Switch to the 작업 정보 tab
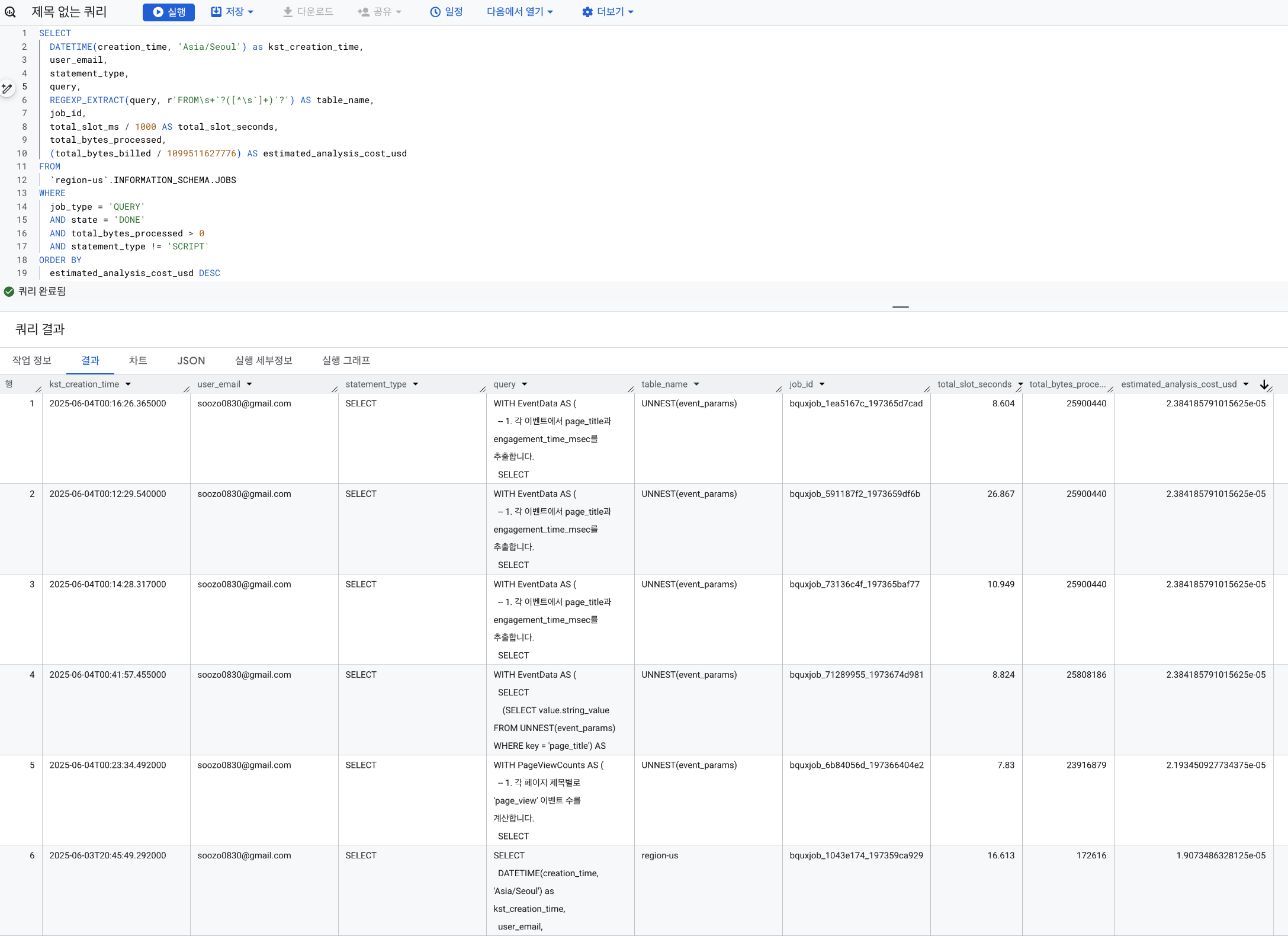Image resolution: width=1288 pixels, height=936 pixels. [x=32, y=360]
